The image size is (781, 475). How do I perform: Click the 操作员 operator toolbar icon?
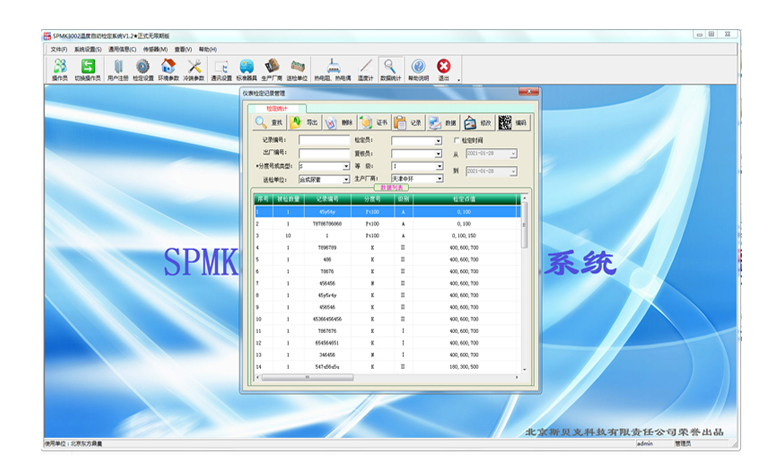pyautogui.click(x=59, y=69)
